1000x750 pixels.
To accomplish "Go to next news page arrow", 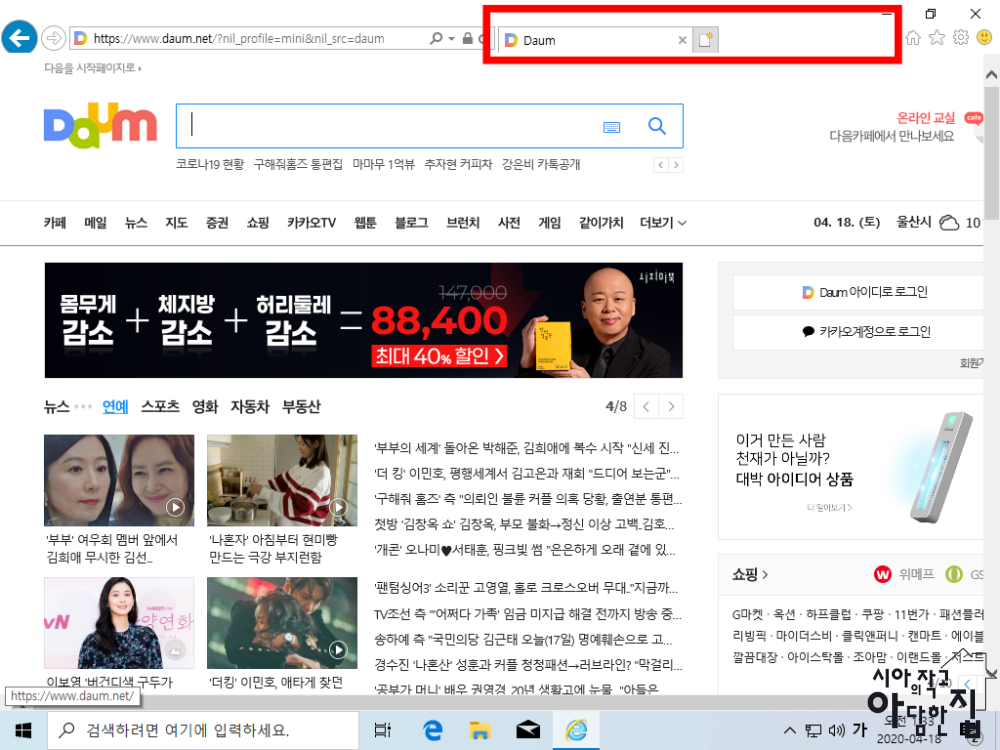I will (671, 406).
